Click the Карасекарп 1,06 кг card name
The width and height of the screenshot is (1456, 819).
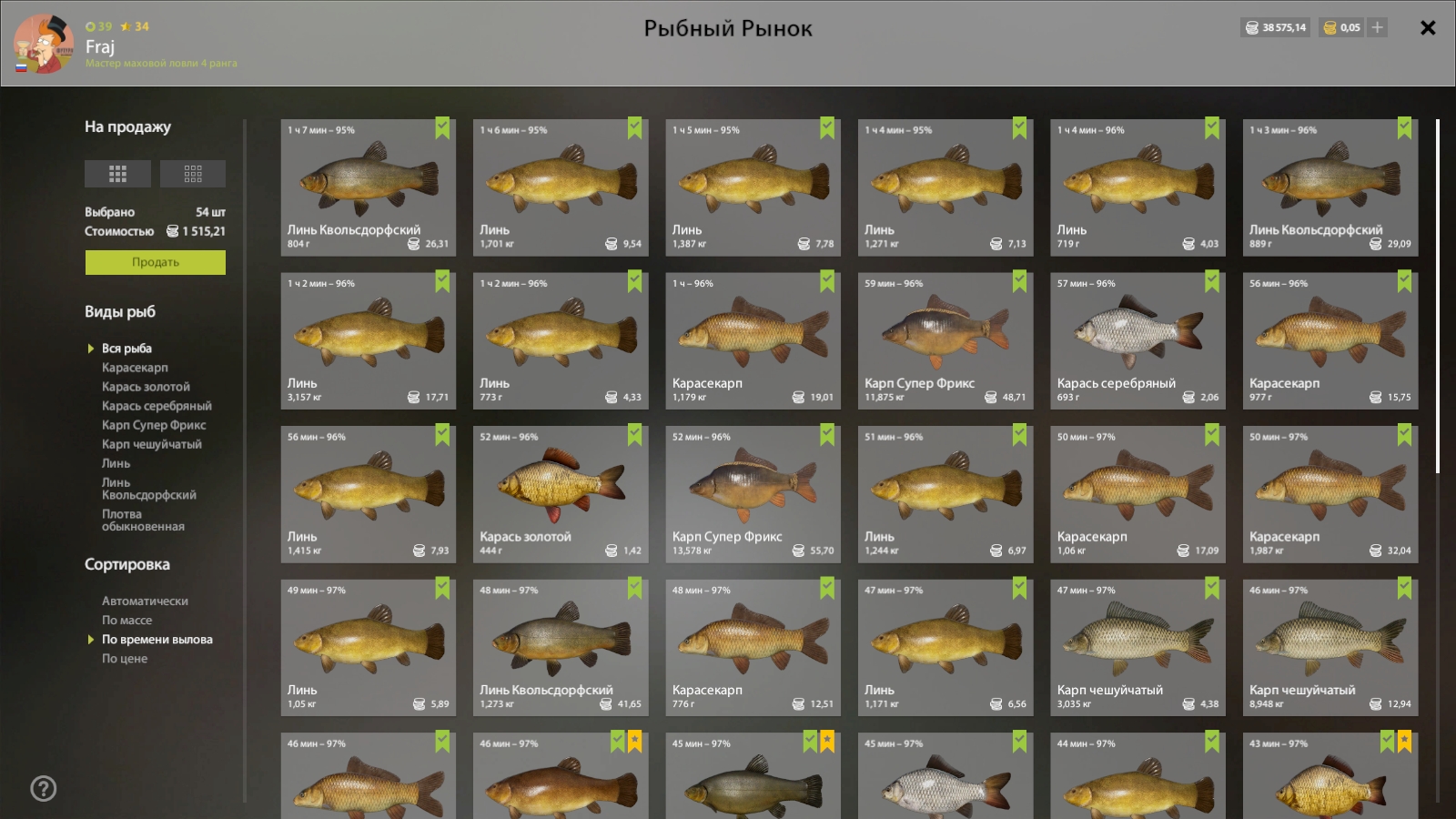point(1092,537)
